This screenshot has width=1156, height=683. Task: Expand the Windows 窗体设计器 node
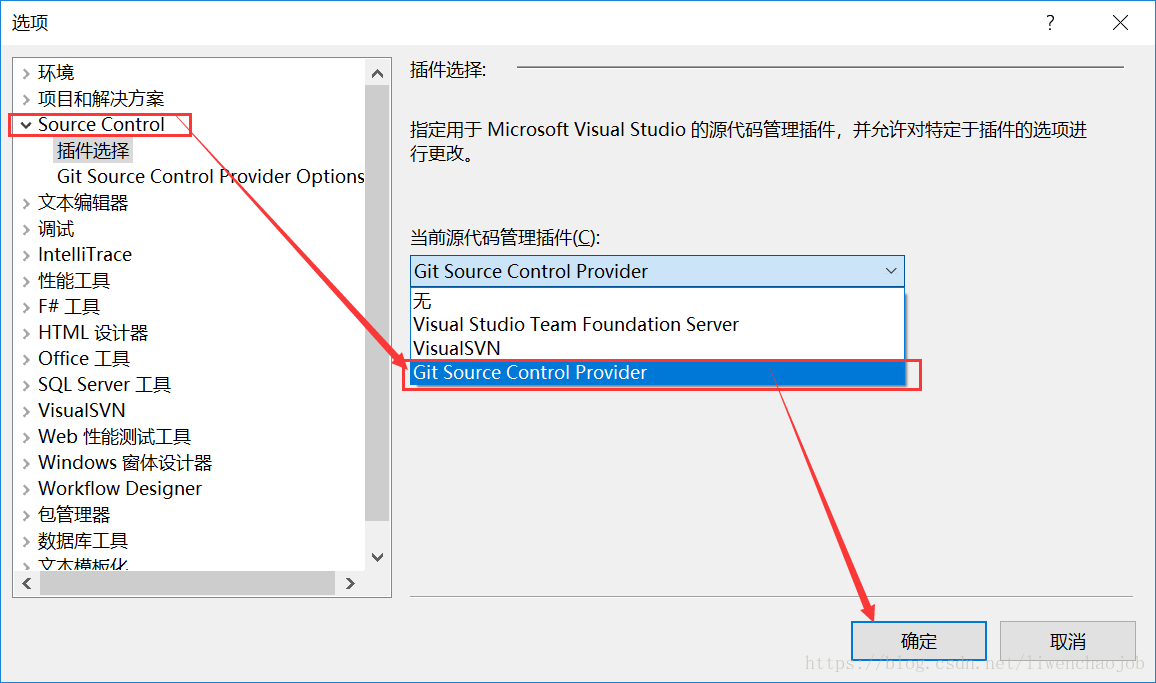click(x=27, y=463)
